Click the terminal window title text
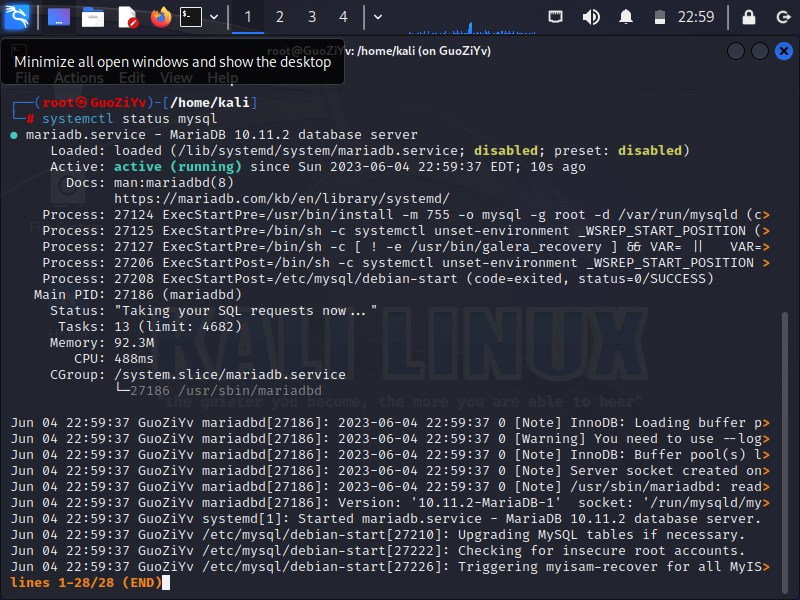This screenshot has height=600, width=800. click(379, 51)
